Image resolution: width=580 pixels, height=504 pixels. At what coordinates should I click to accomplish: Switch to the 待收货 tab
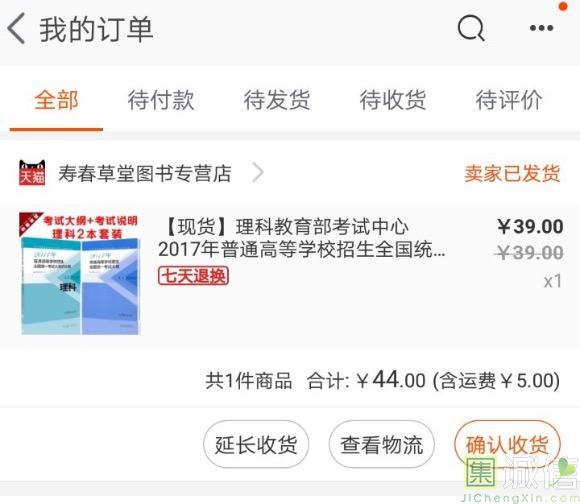click(x=393, y=100)
